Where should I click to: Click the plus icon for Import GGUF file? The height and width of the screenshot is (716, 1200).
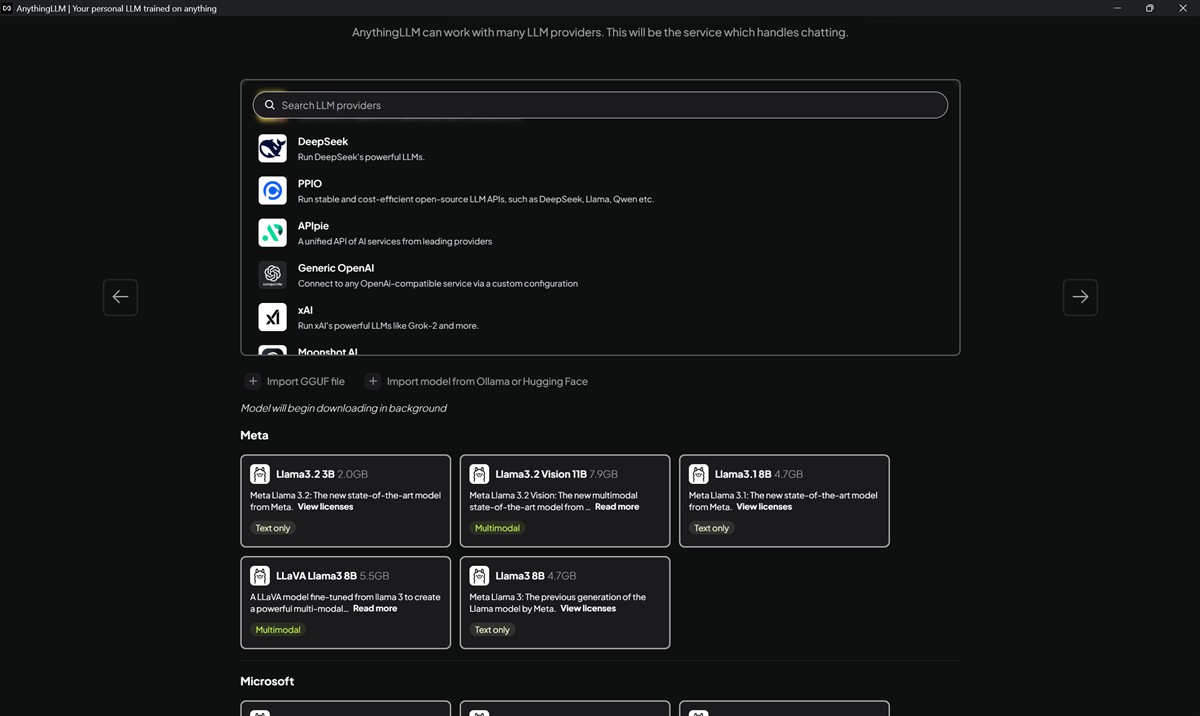253,381
